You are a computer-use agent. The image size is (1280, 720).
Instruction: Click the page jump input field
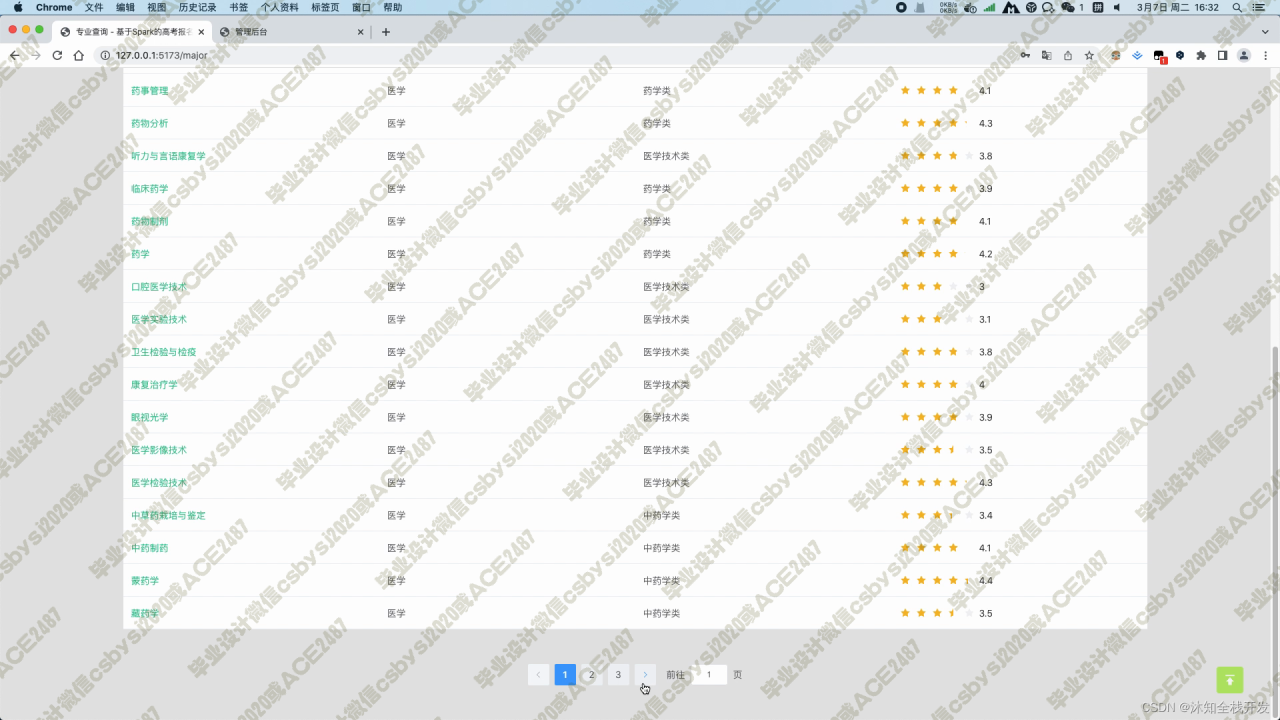pos(709,675)
